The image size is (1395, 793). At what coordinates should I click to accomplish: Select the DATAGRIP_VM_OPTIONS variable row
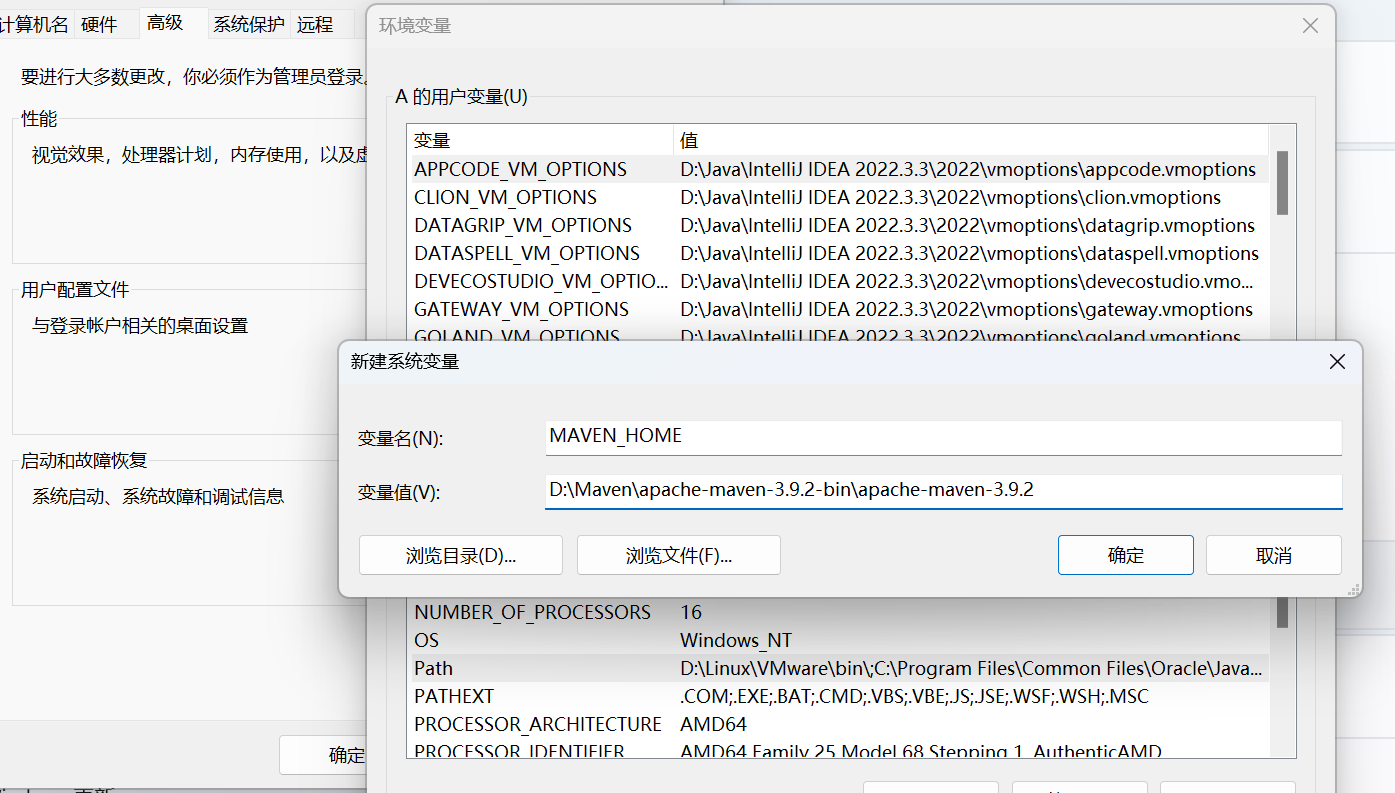[x=840, y=225]
